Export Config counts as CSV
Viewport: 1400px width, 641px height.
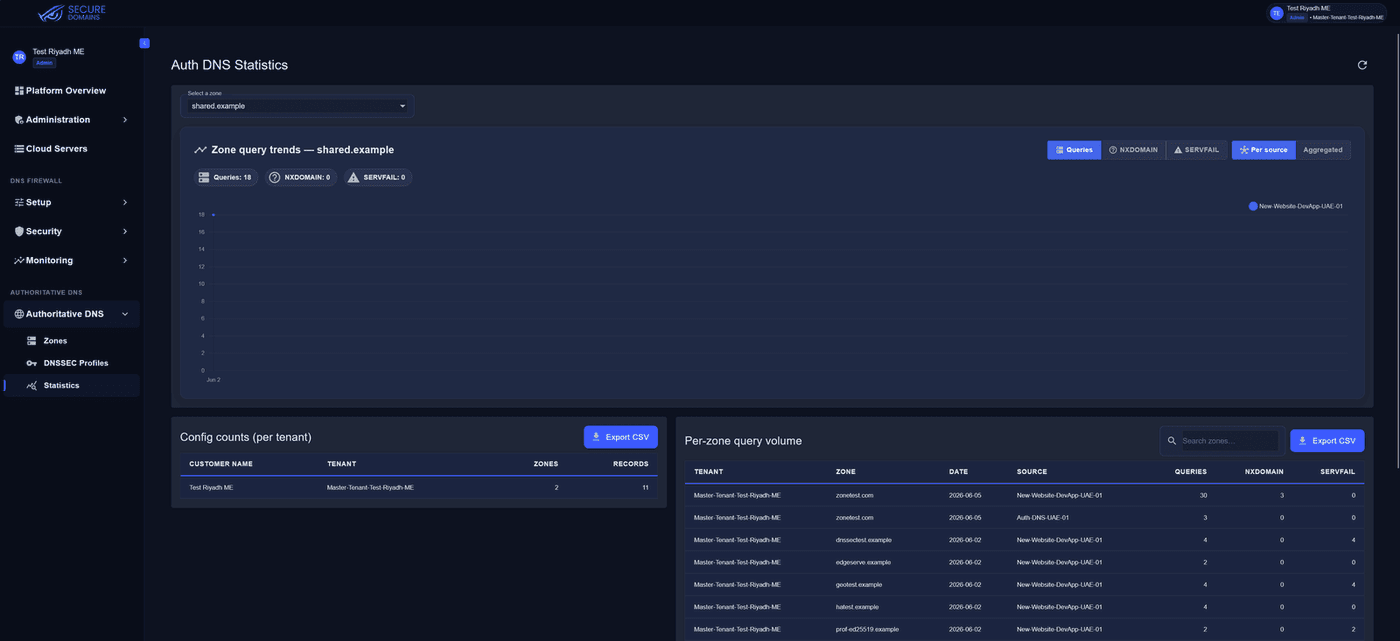(621, 437)
